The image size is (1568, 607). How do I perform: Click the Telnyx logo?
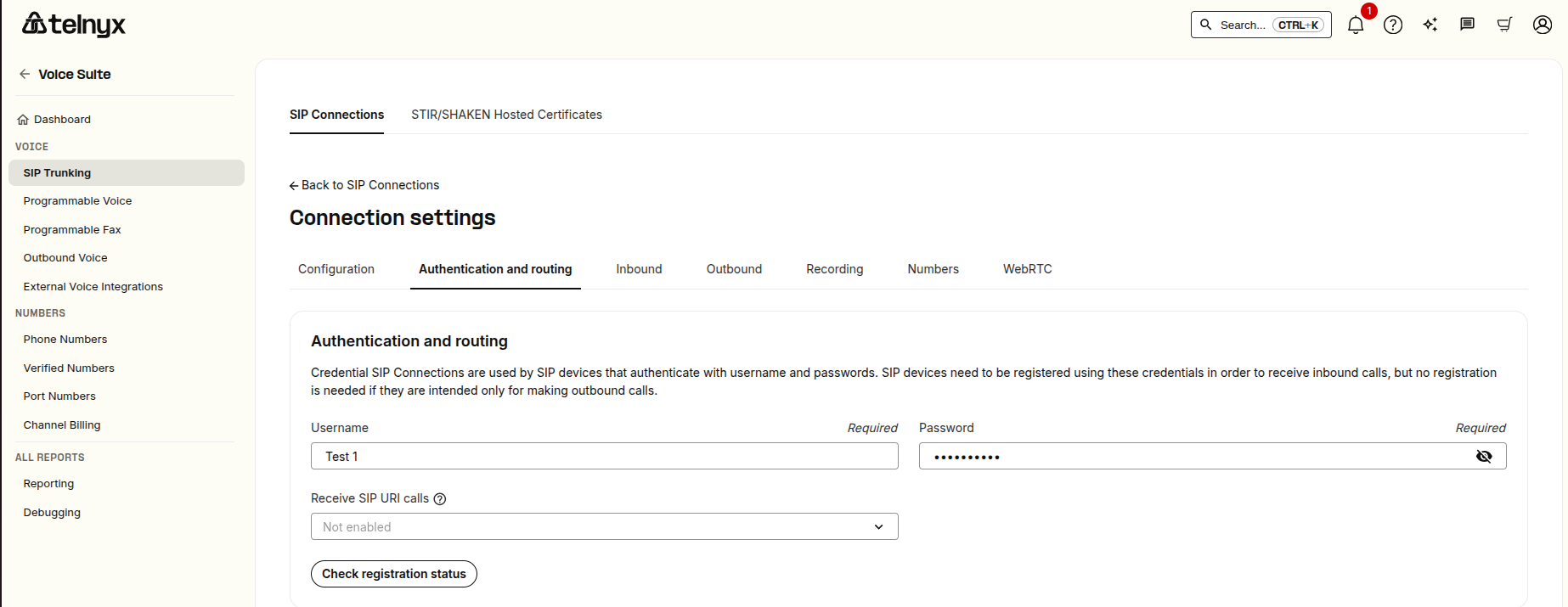click(74, 25)
